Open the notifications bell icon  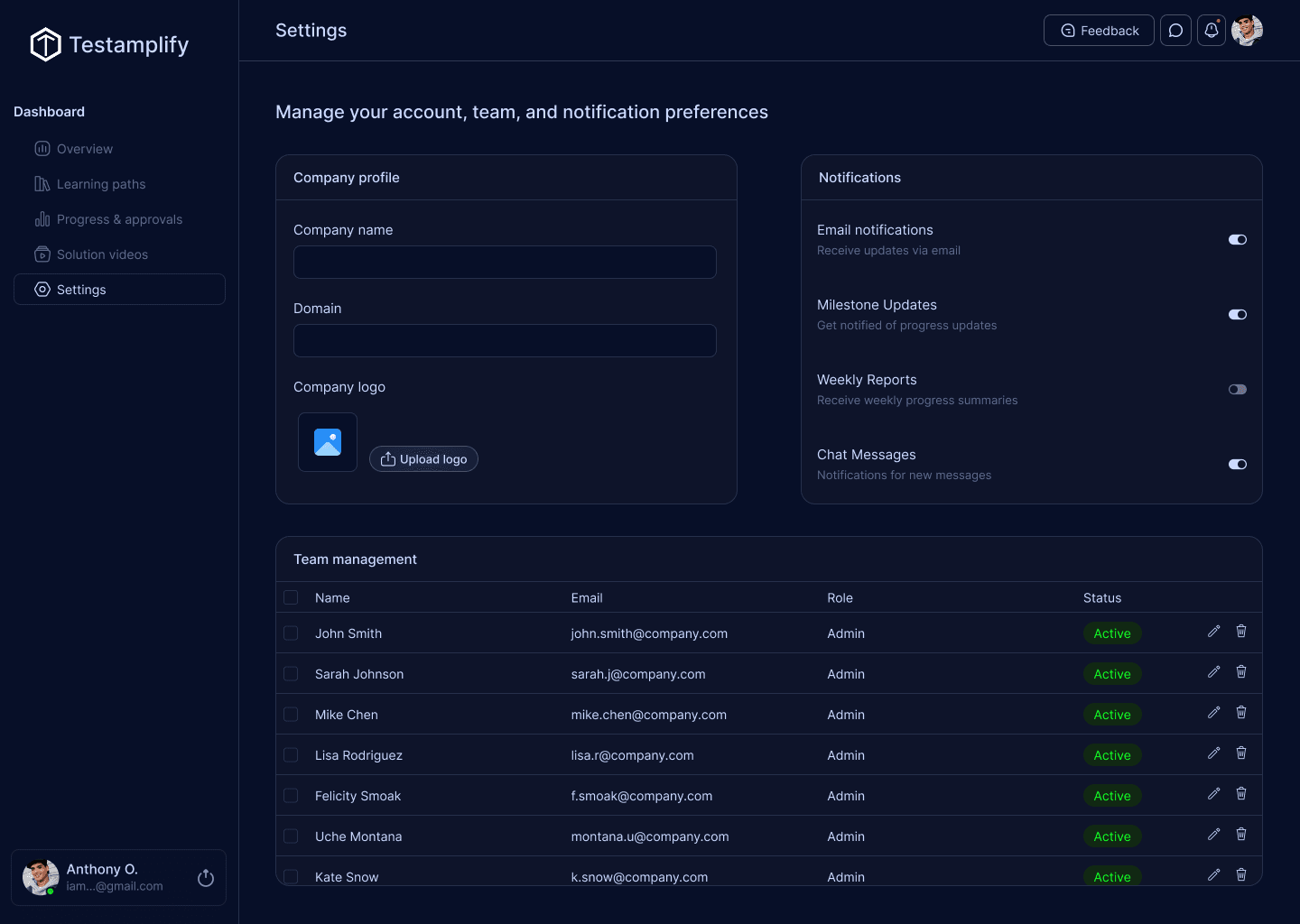[x=1212, y=31]
